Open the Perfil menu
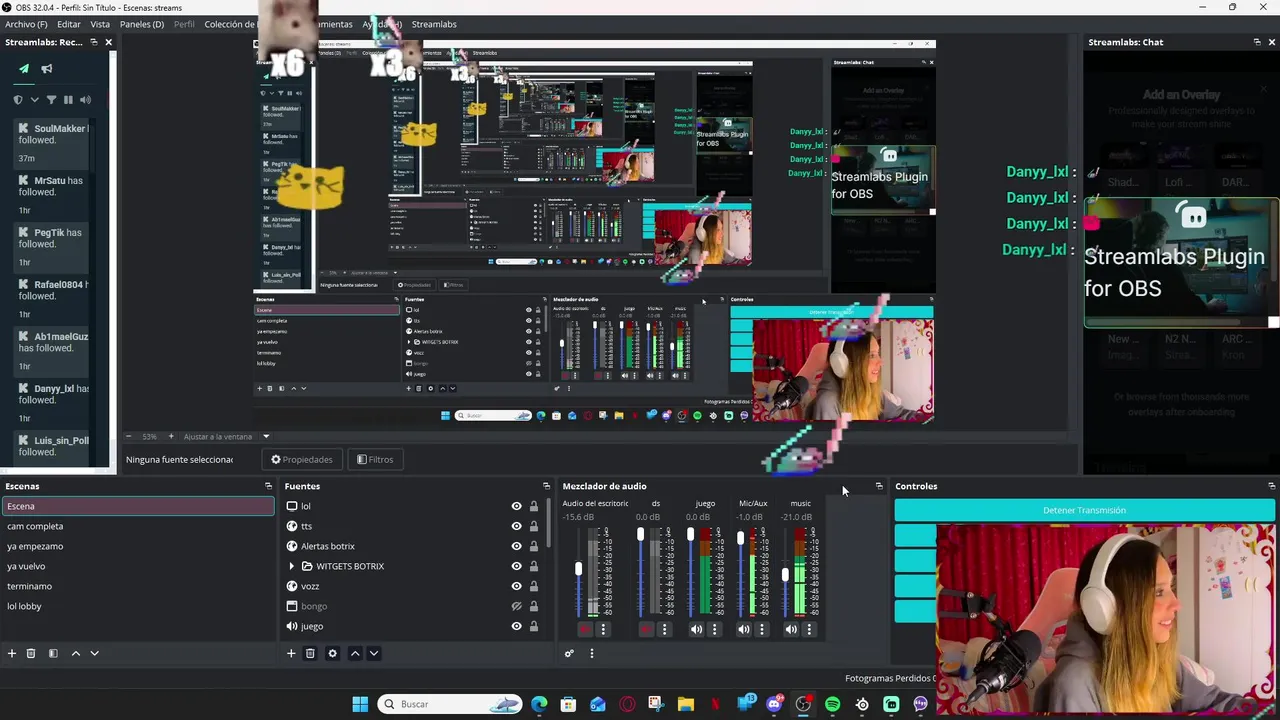 (184, 24)
